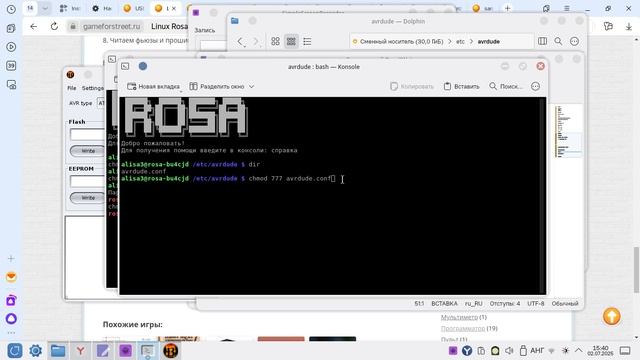Click UTF-8 encoding in editor status bar
The width and height of the screenshot is (640, 360).
click(536, 304)
